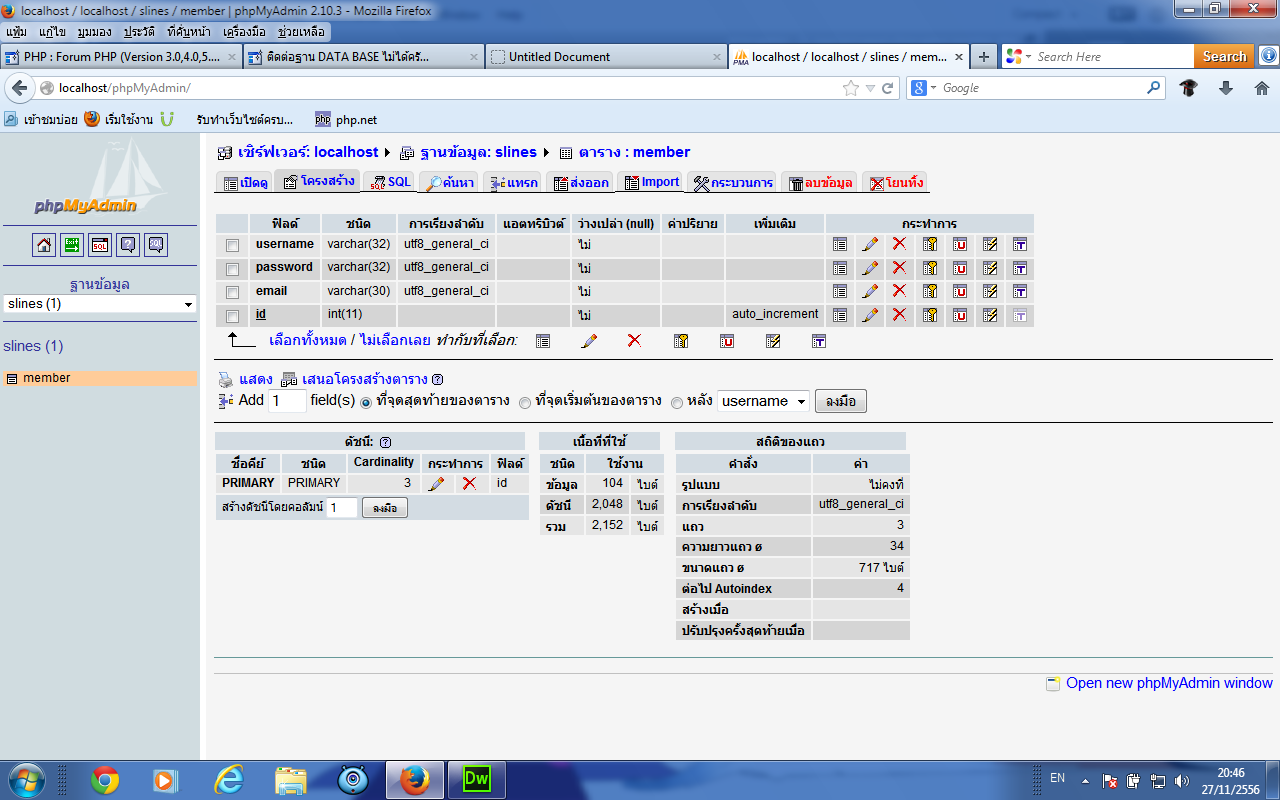The height and width of the screenshot is (800, 1280).
Task: Open the field position dropdown showing username
Action: tap(763, 400)
